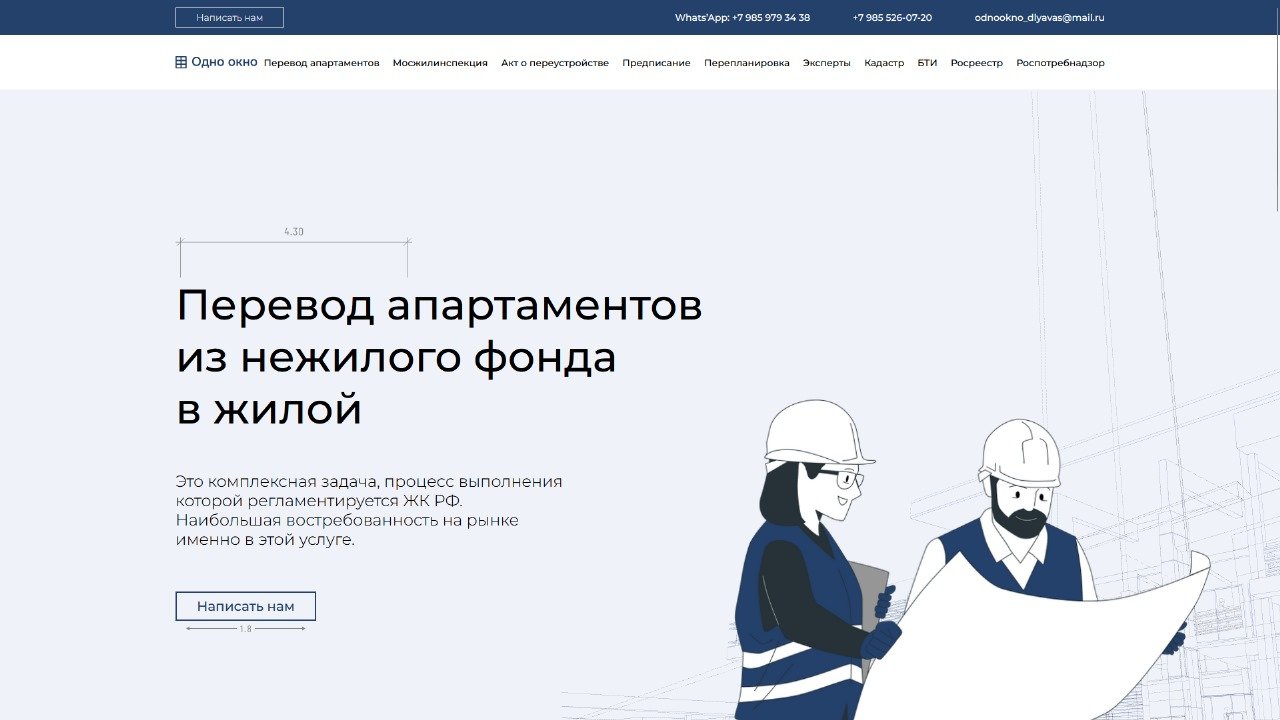Open the Мосжилинспекция section
Screen dimensions: 1280x720
click(440, 62)
